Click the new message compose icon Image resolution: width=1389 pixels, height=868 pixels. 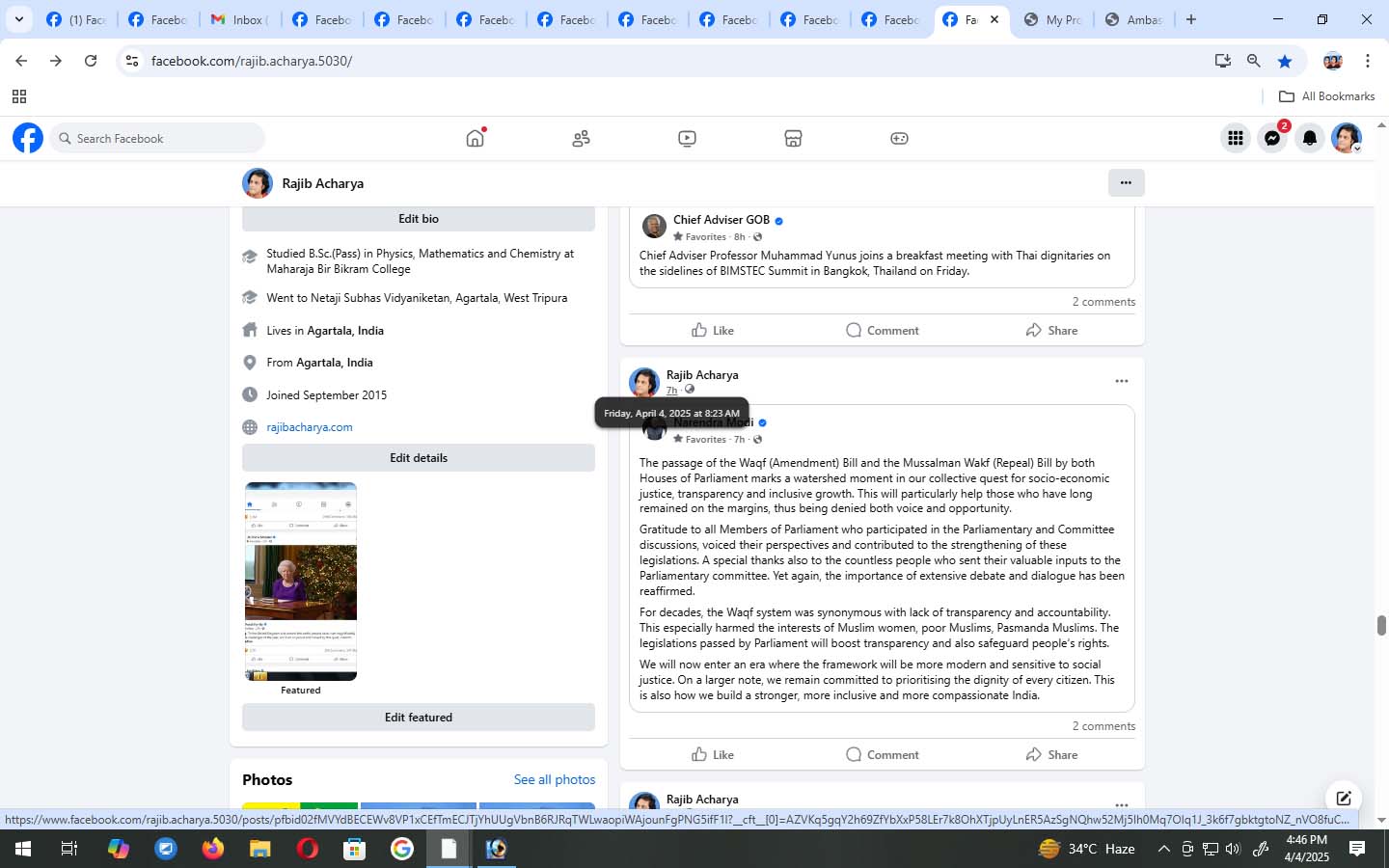(x=1343, y=799)
